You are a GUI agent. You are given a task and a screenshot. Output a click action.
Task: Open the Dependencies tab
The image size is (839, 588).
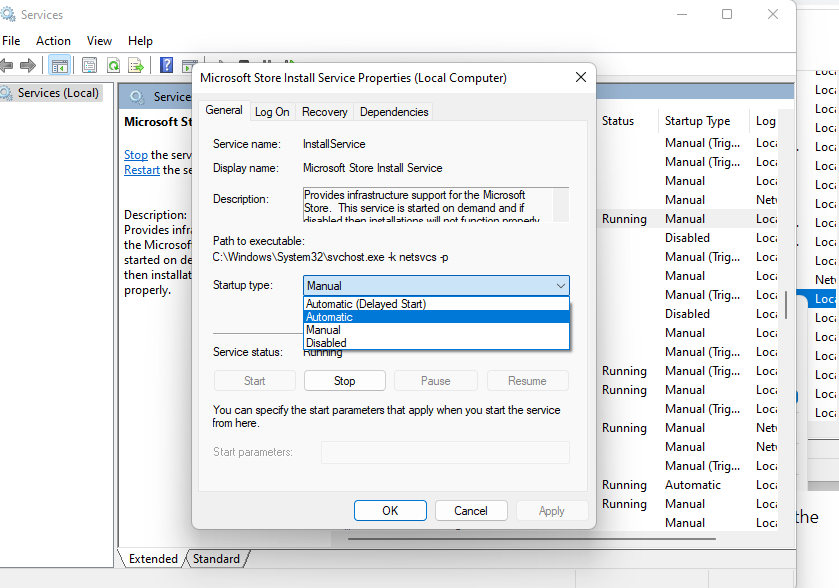pyautogui.click(x=394, y=112)
